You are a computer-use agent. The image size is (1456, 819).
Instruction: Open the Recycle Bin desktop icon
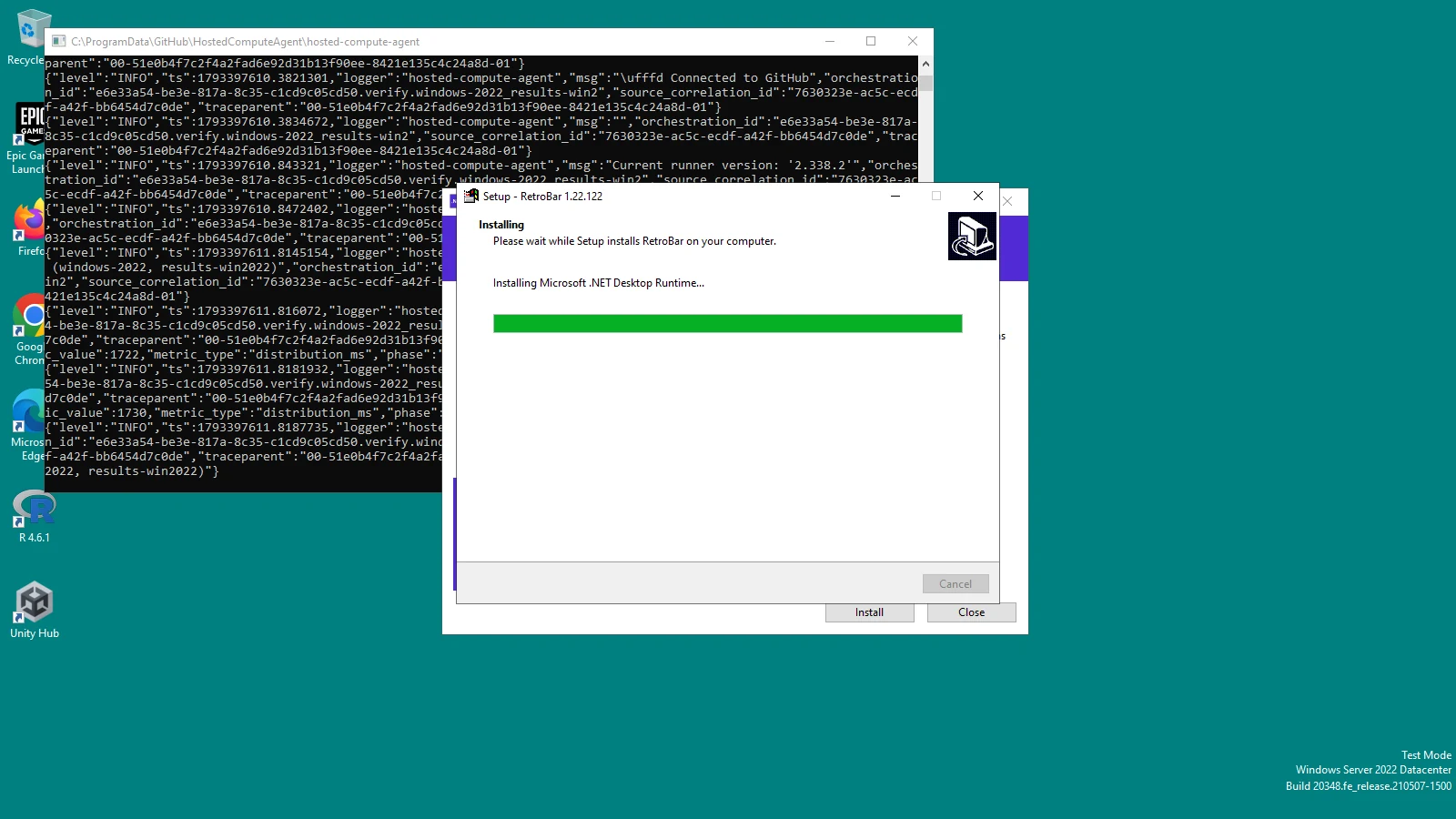(27, 36)
